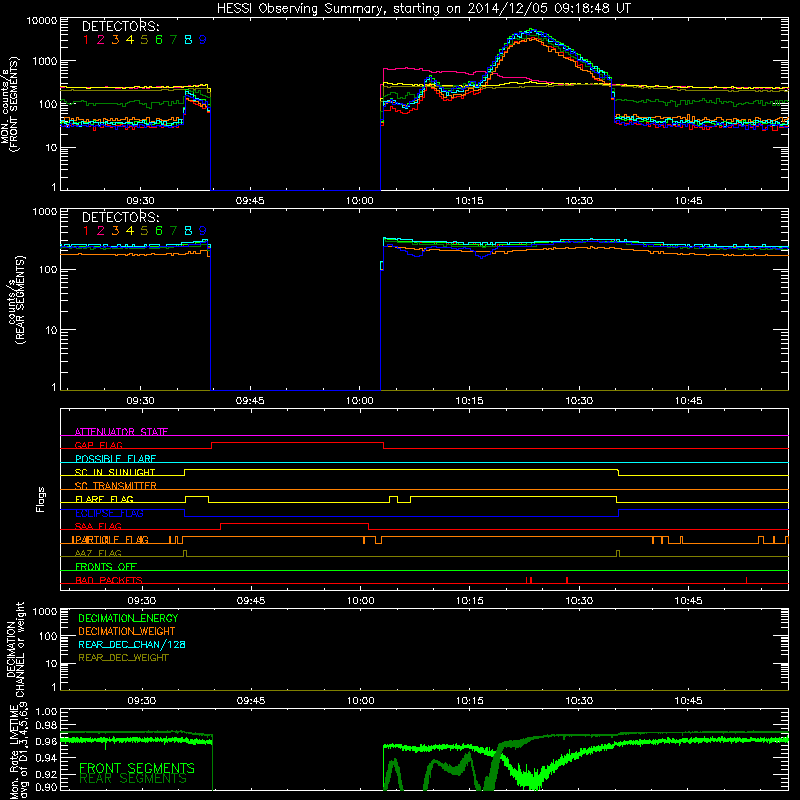Click the DECIMATION_ENERGY legend entry
Image resolution: width=800 pixels, height=800 pixels.
click(x=128, y=618)
